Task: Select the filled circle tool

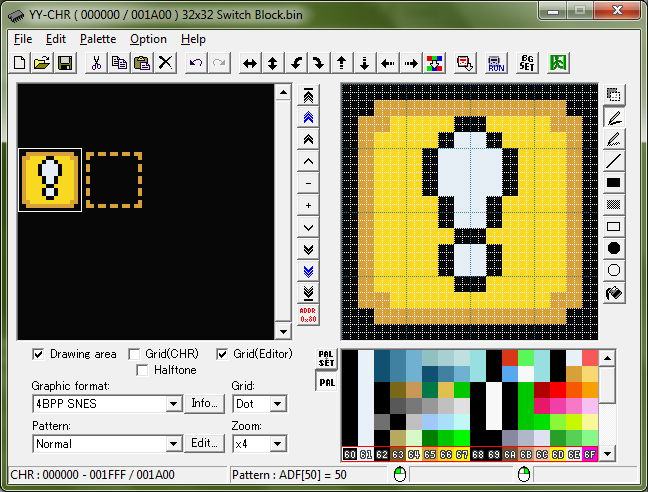Action: (614, 248)
